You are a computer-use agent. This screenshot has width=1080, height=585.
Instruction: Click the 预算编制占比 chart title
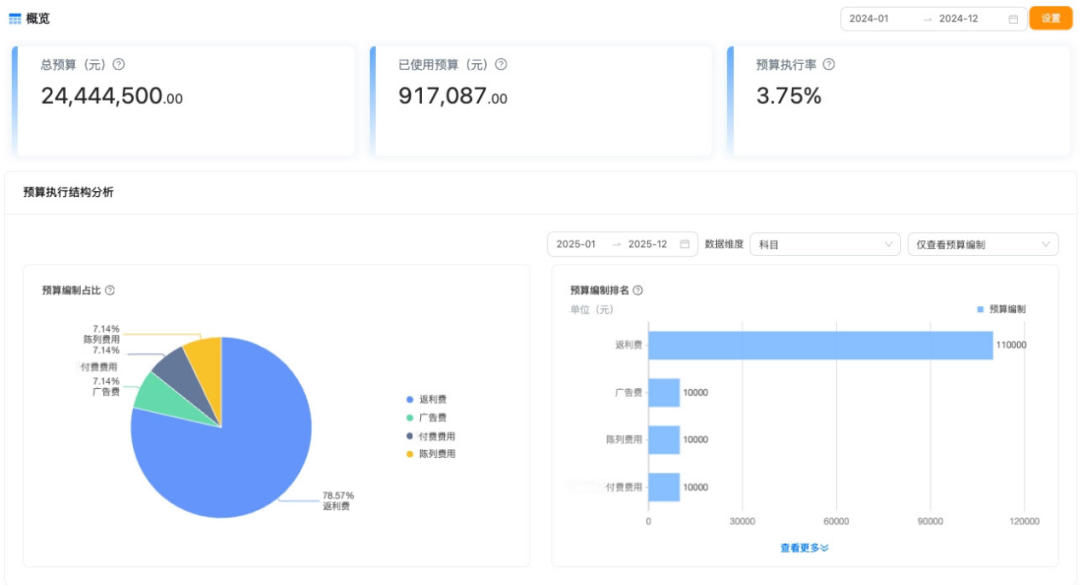coord(72,290)
